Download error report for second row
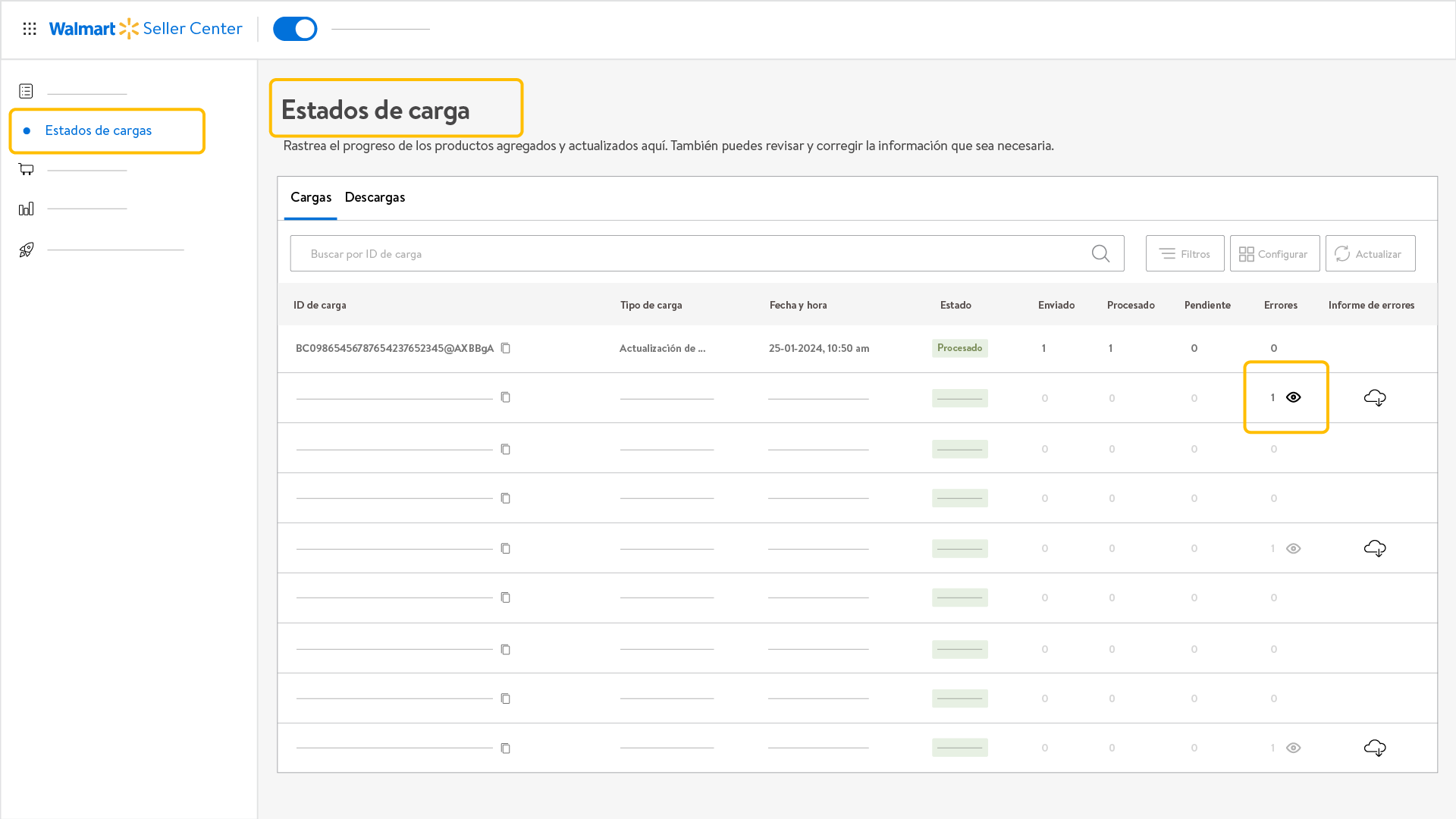This screenshot has width=1456, height=819. point(1375,397)
